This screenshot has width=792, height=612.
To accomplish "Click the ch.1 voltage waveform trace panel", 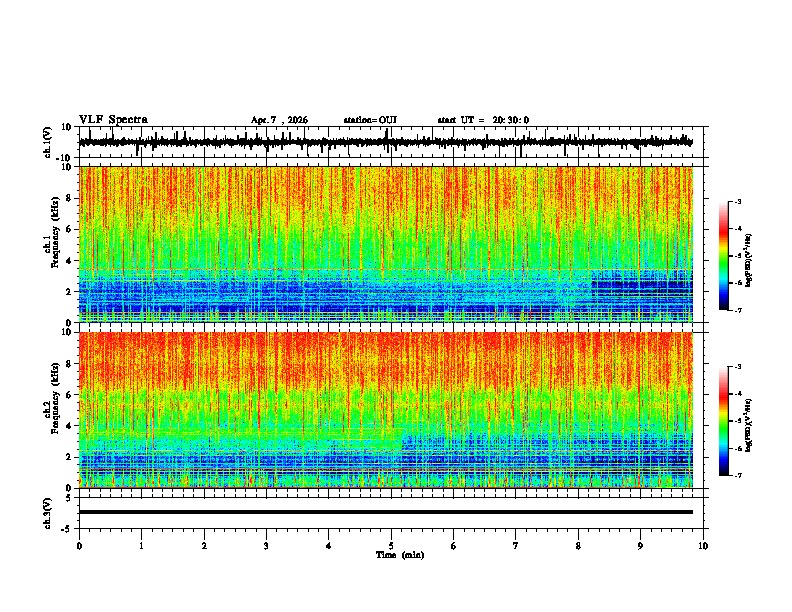I will pos(391,142).
